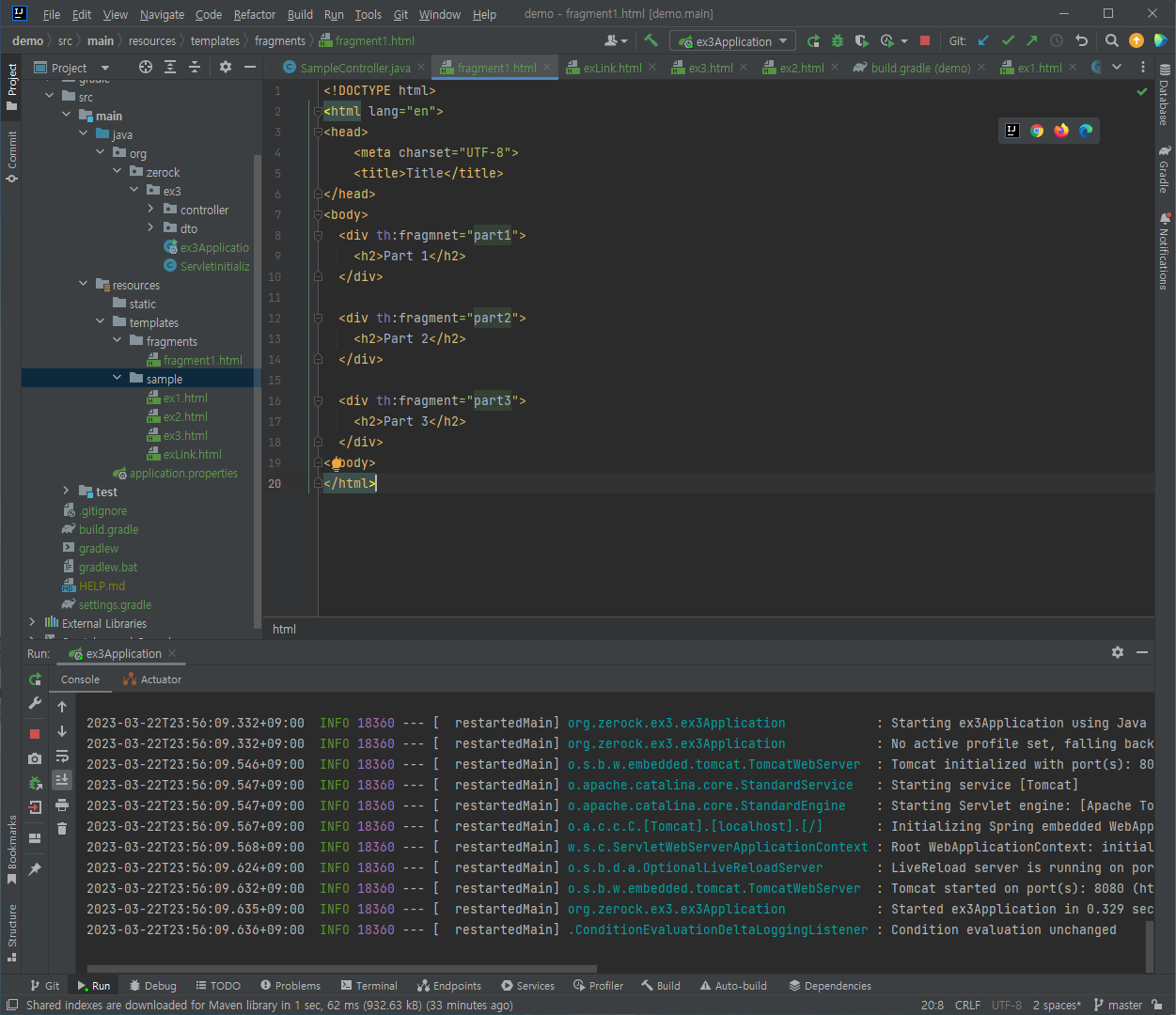Print console output printer icon
Screen dimensions: 1176x1015
coord(62,804)
